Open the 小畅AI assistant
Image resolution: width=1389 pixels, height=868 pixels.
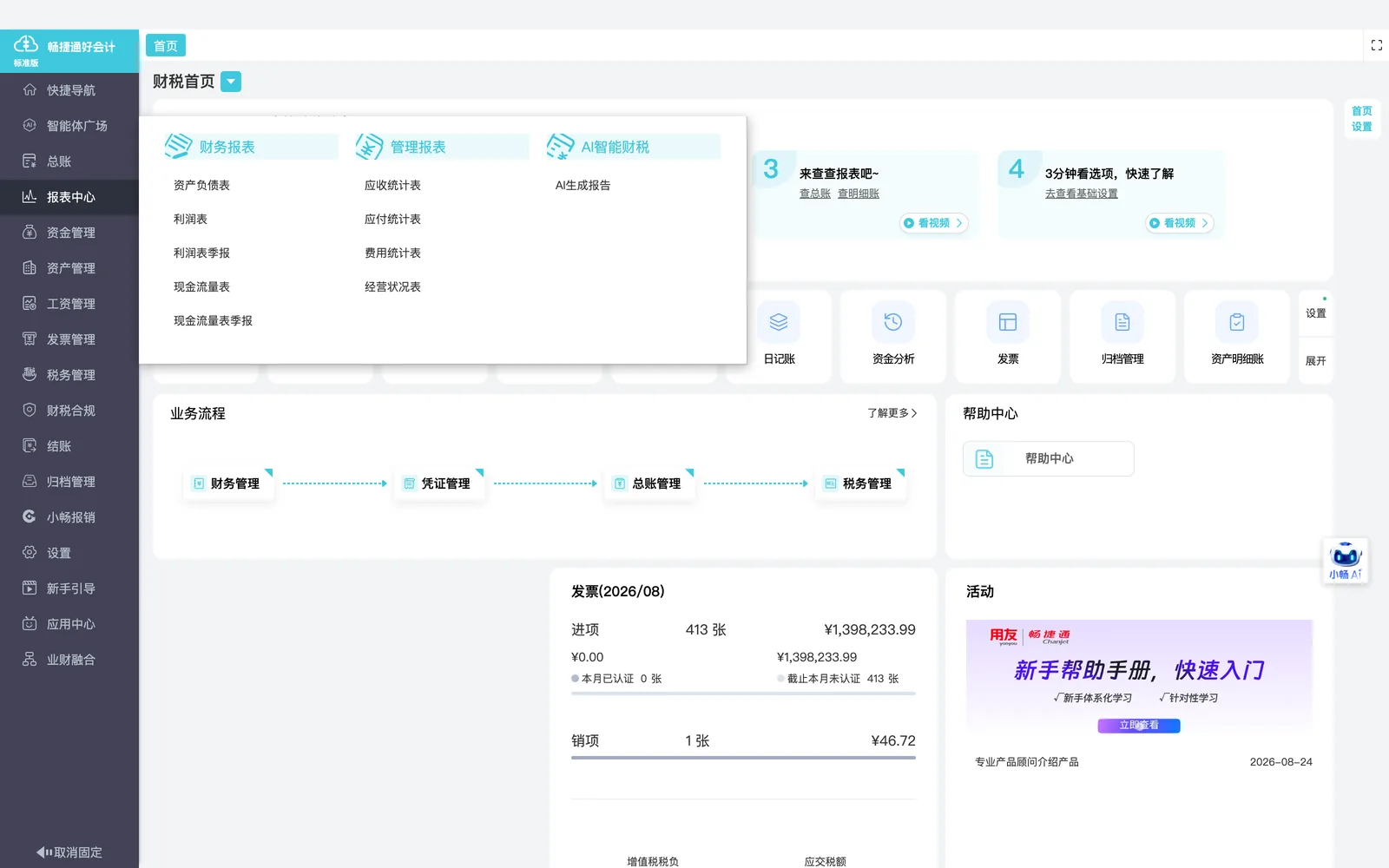point(1346,561)
